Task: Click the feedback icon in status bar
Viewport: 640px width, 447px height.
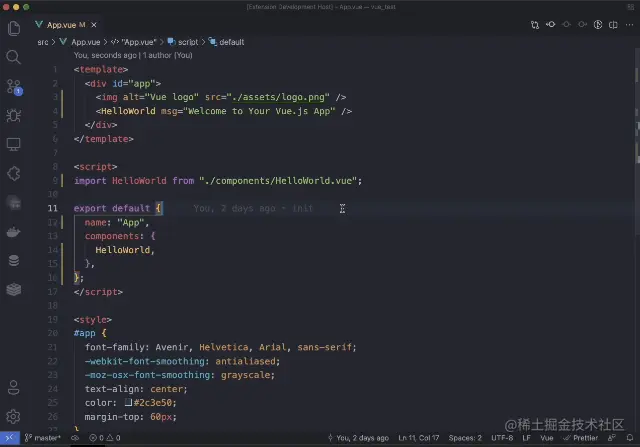Action: pyautogui.click(x=611, y=438)
